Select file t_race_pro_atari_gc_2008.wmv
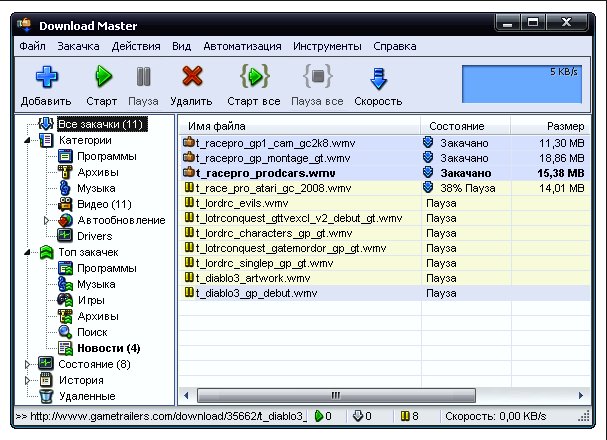 273,188
